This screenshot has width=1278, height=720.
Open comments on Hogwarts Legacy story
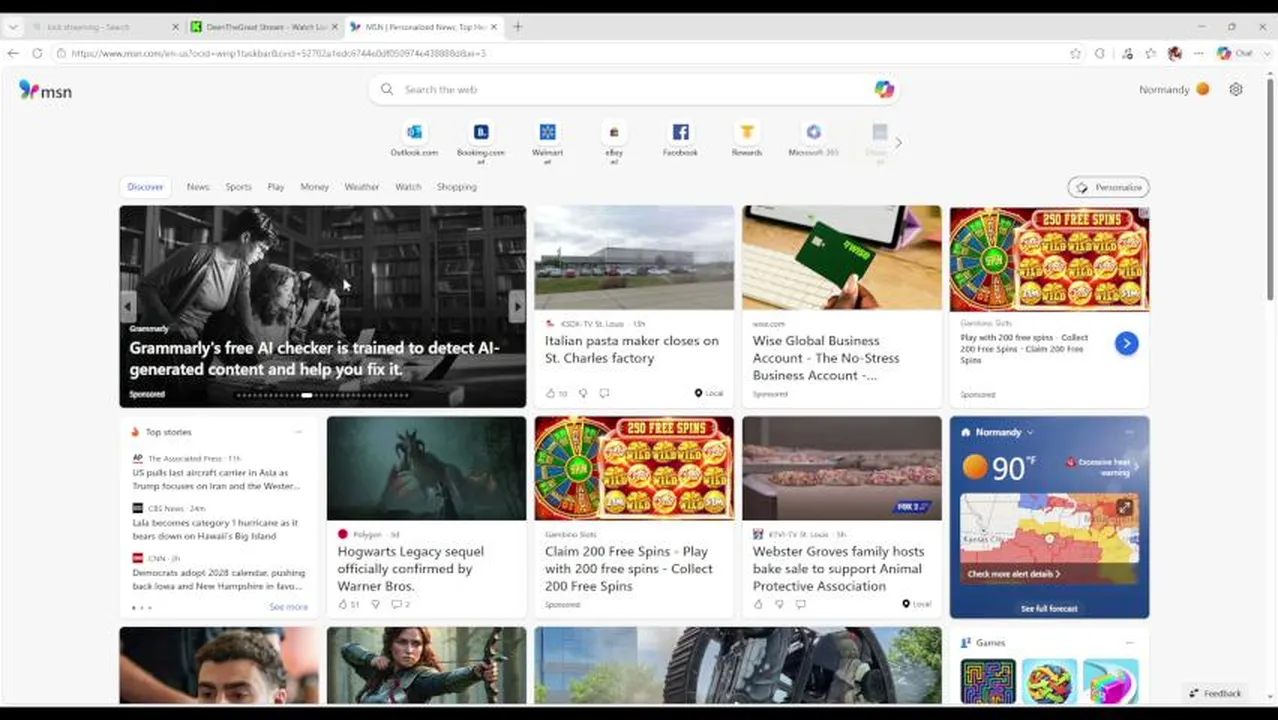pyautogui.click(x=398, y=604)
